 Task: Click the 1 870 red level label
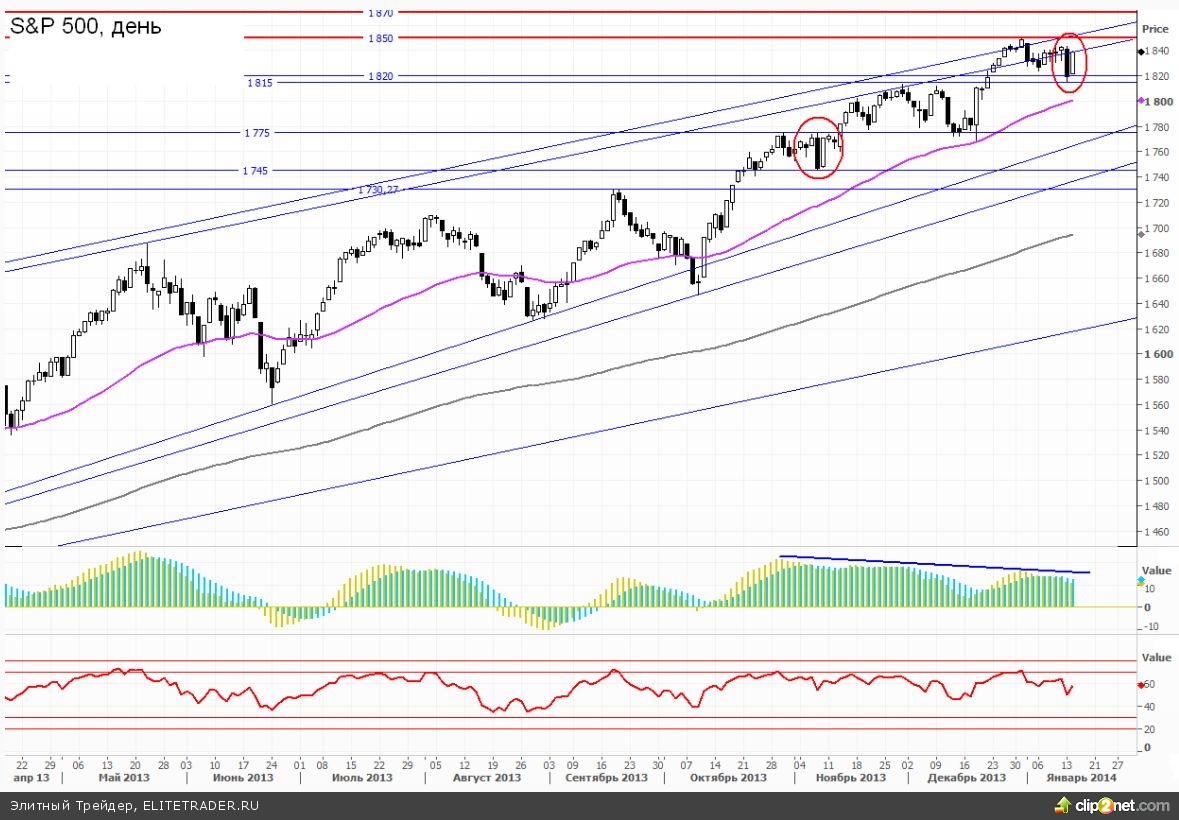pos(380,13)
